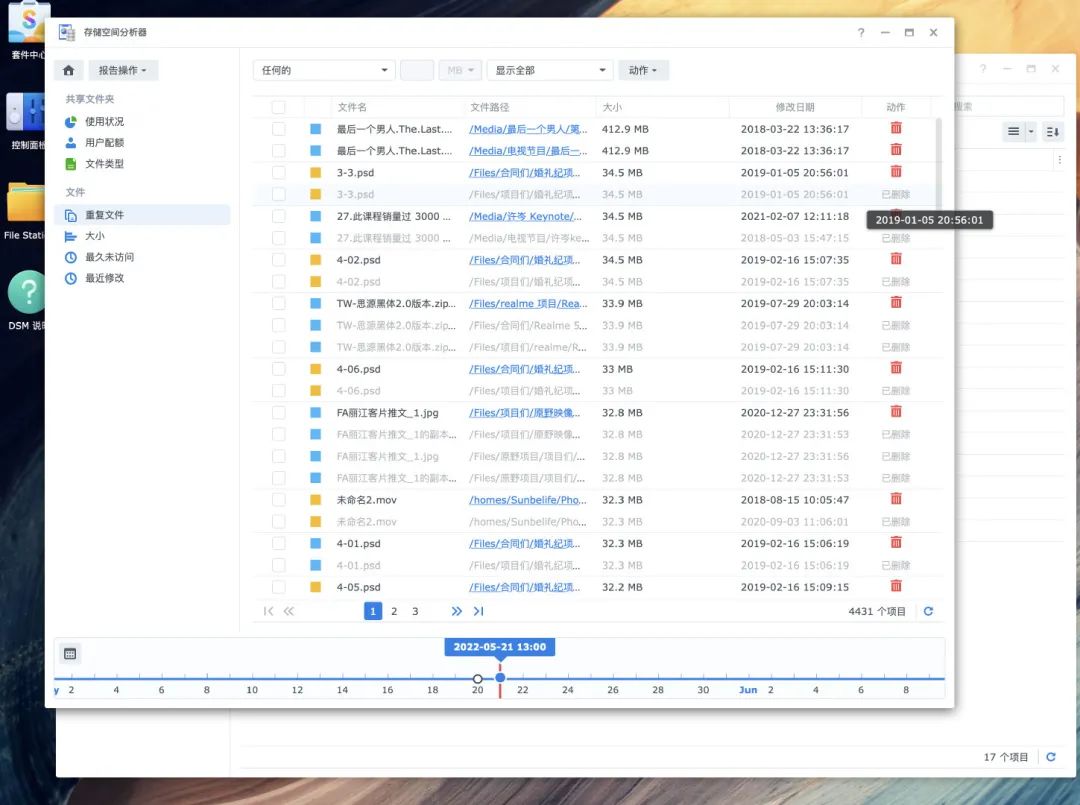Click the home icon button
The height and width of the screenshot is (805, 1080).
click(x=68, y=70)
